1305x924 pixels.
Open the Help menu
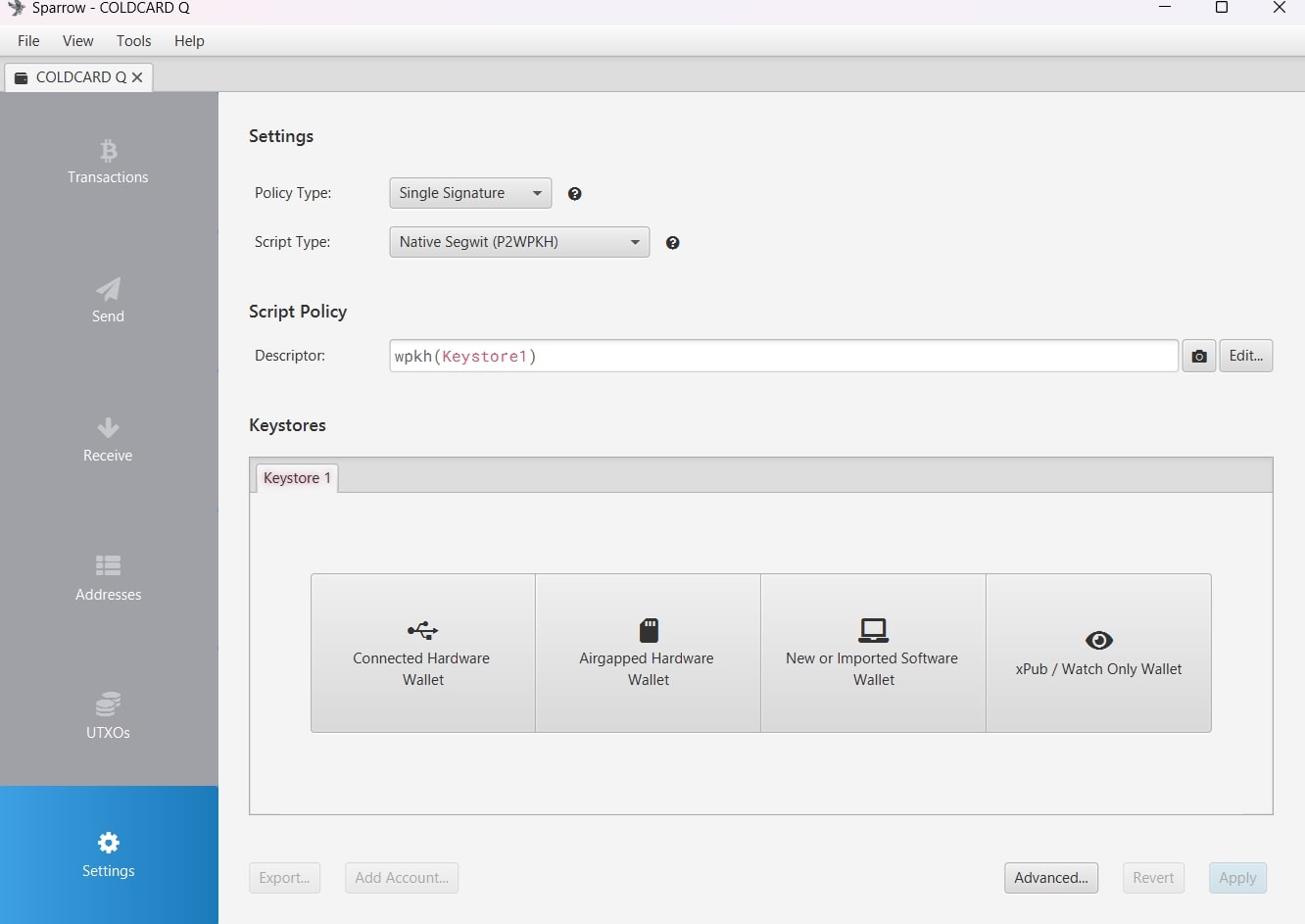(189, 41)
